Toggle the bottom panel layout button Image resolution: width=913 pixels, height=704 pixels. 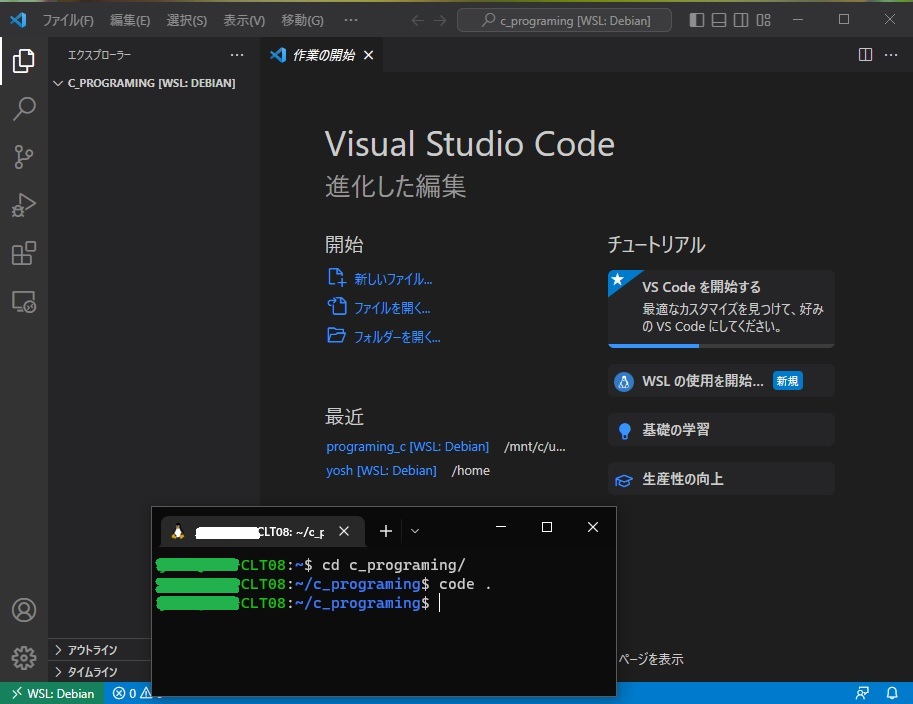pos(718,20)
